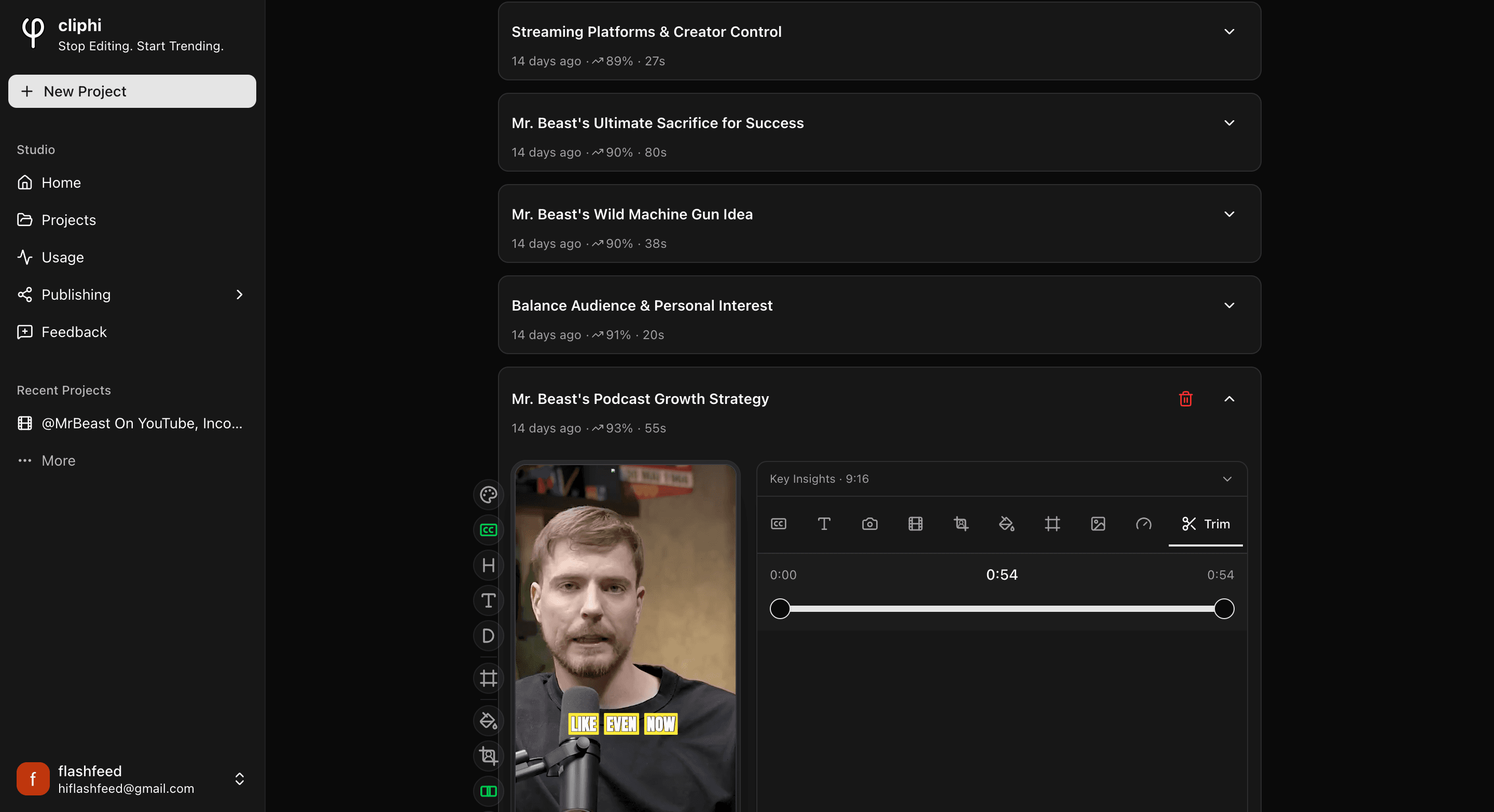Screen dimensions: 1494x812
Task: Select the Trim tab
Action: tap(1205, 524)
